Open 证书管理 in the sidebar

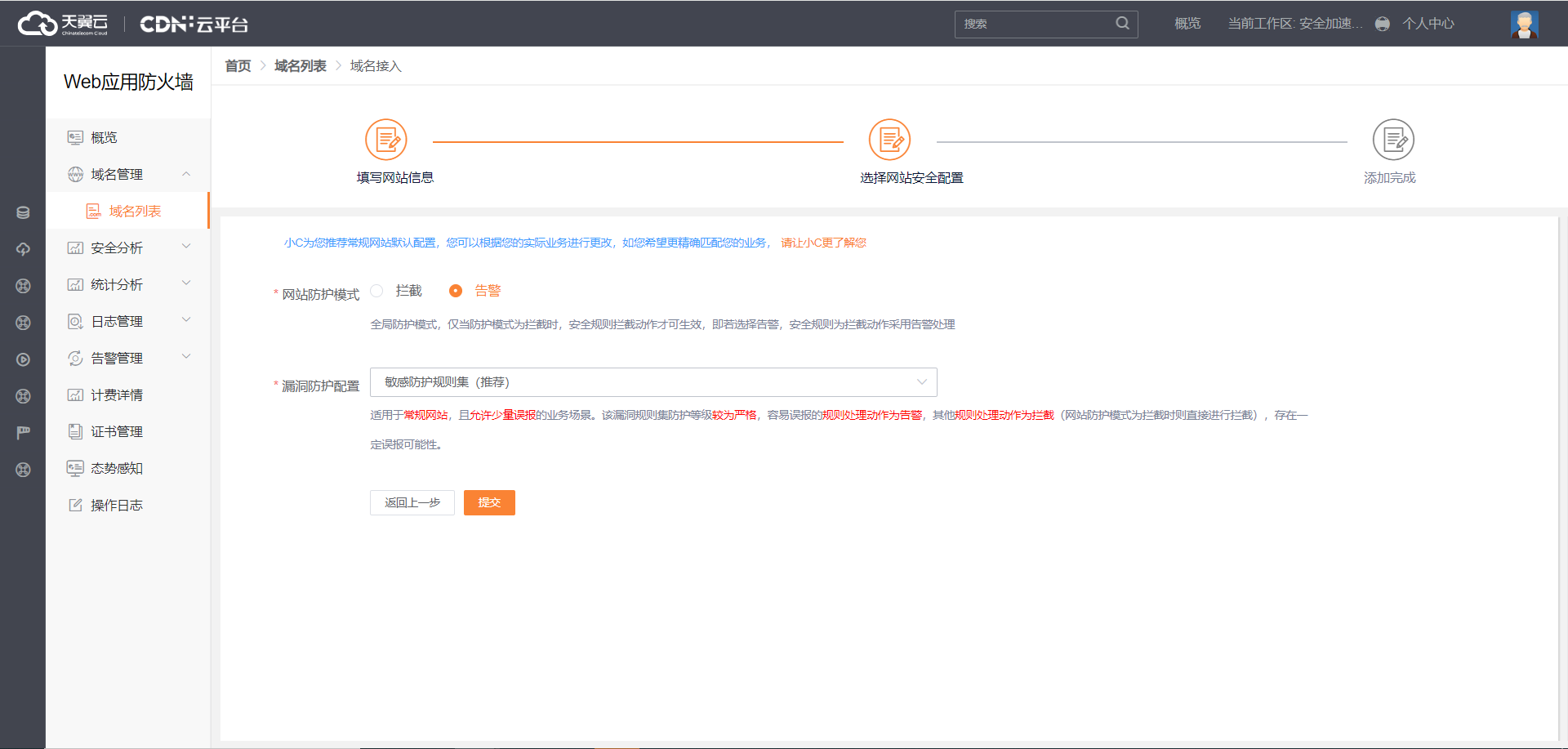coord(116,431)
